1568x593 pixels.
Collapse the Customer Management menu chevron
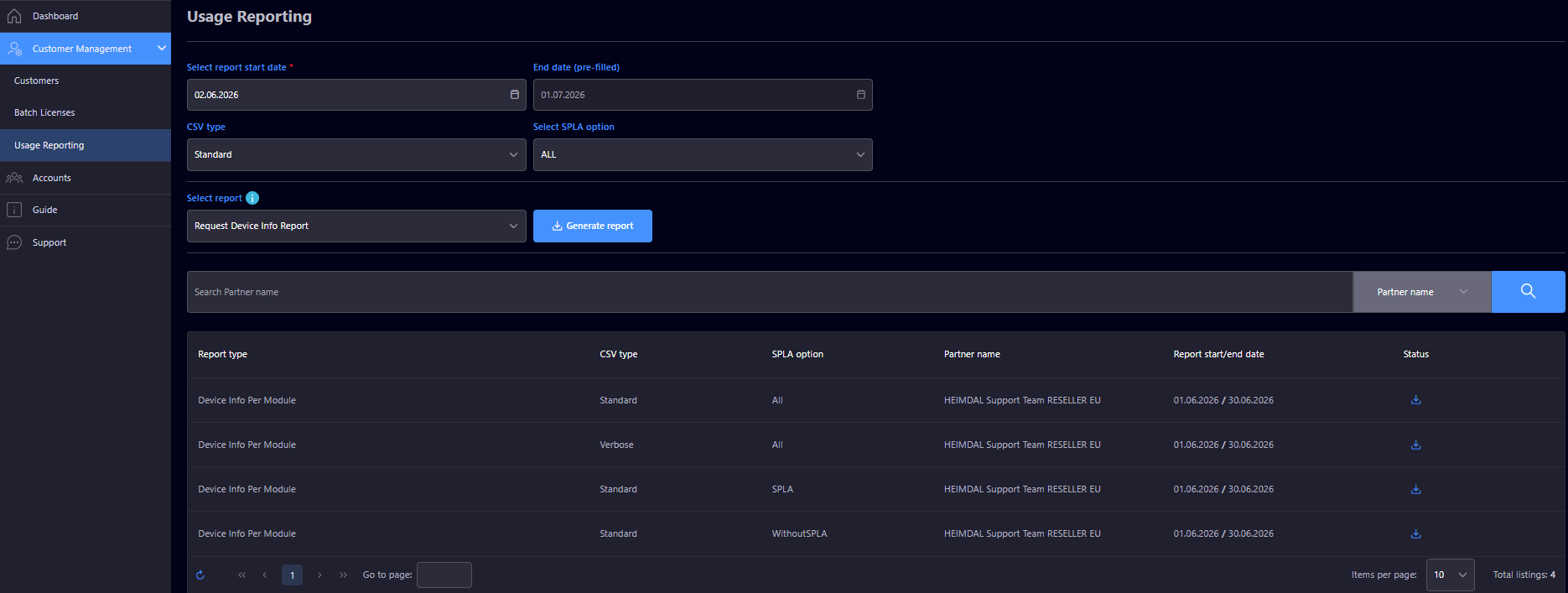click(x=161, y=49)
